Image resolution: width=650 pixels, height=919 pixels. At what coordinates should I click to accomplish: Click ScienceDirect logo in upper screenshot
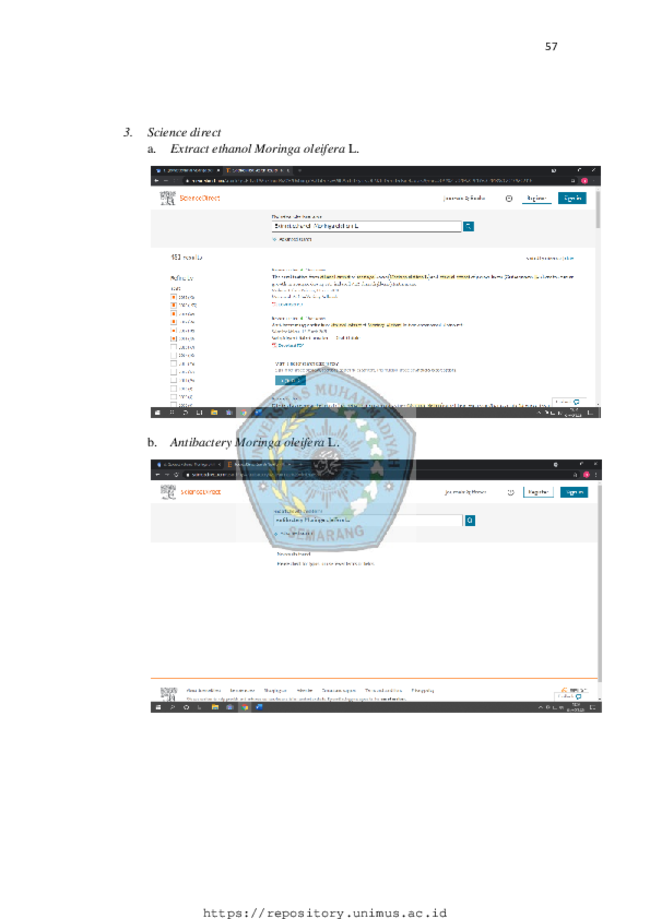click(x=189, y=198)
